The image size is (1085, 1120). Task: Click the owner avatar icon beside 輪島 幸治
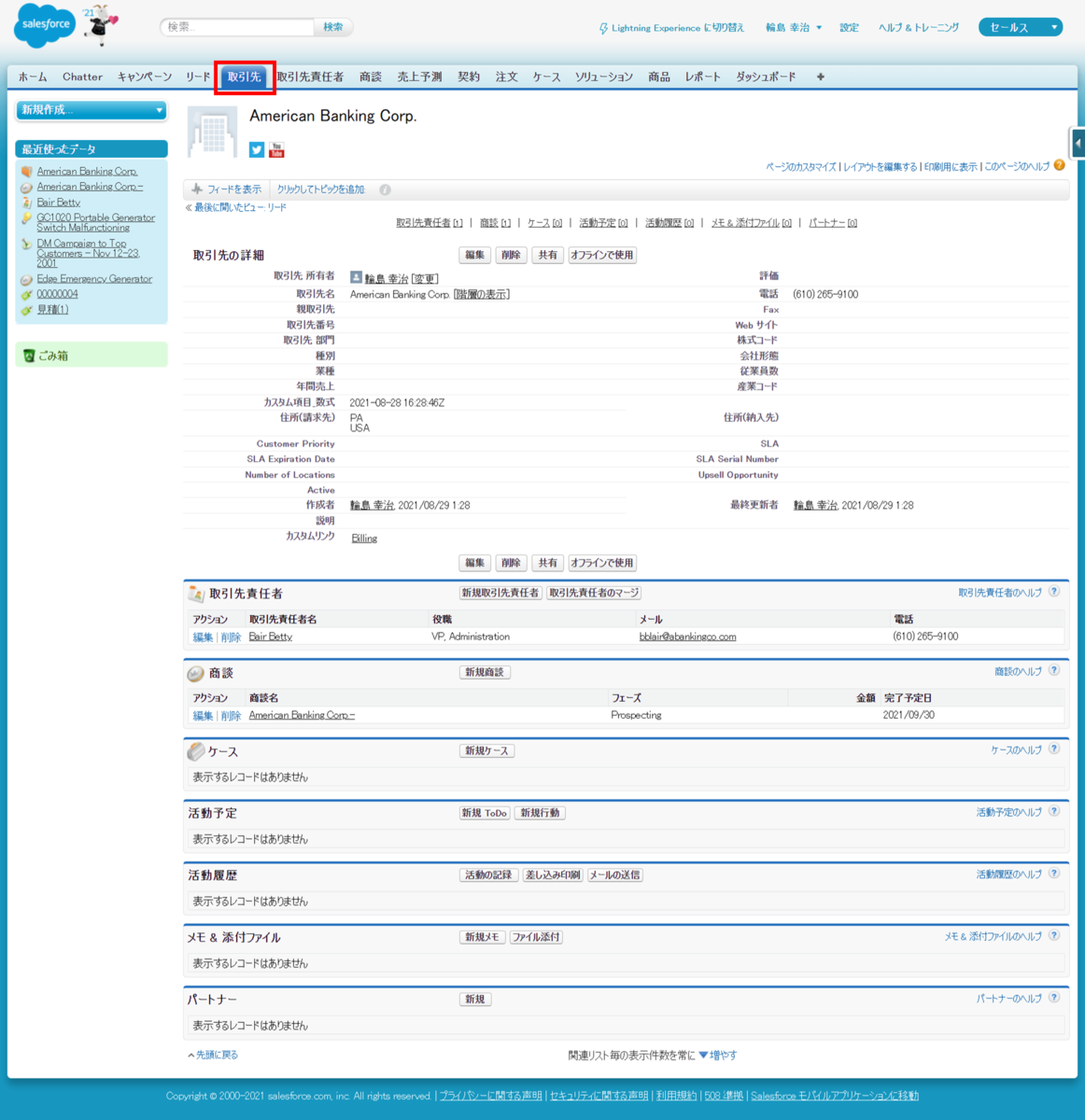(x=356, y=277)
